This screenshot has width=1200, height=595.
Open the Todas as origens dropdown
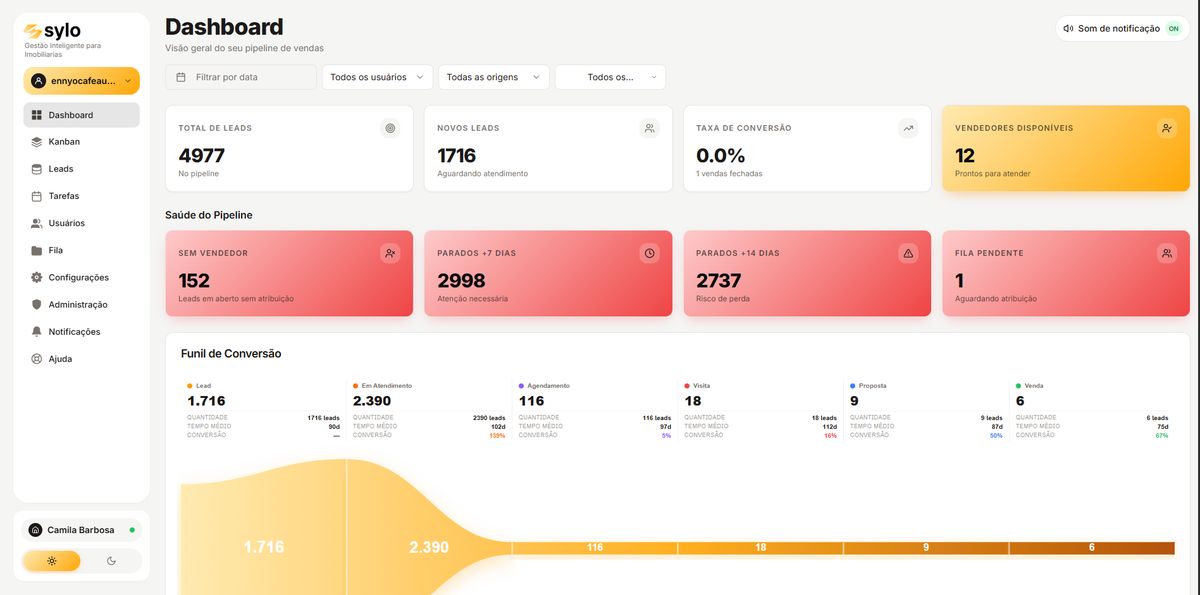pos(494,77)
